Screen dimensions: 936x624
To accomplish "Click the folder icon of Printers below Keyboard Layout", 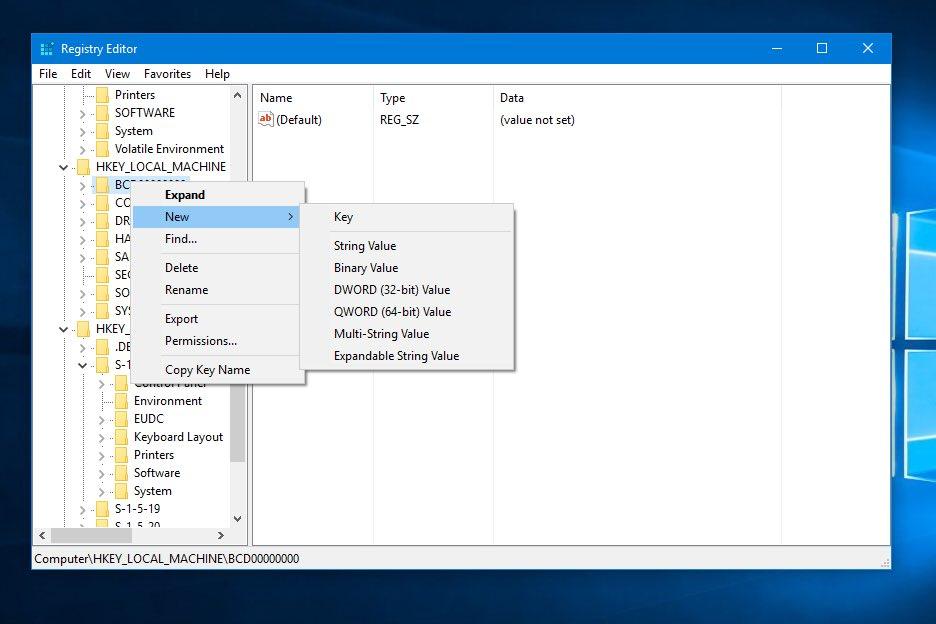I will point(122,455).
